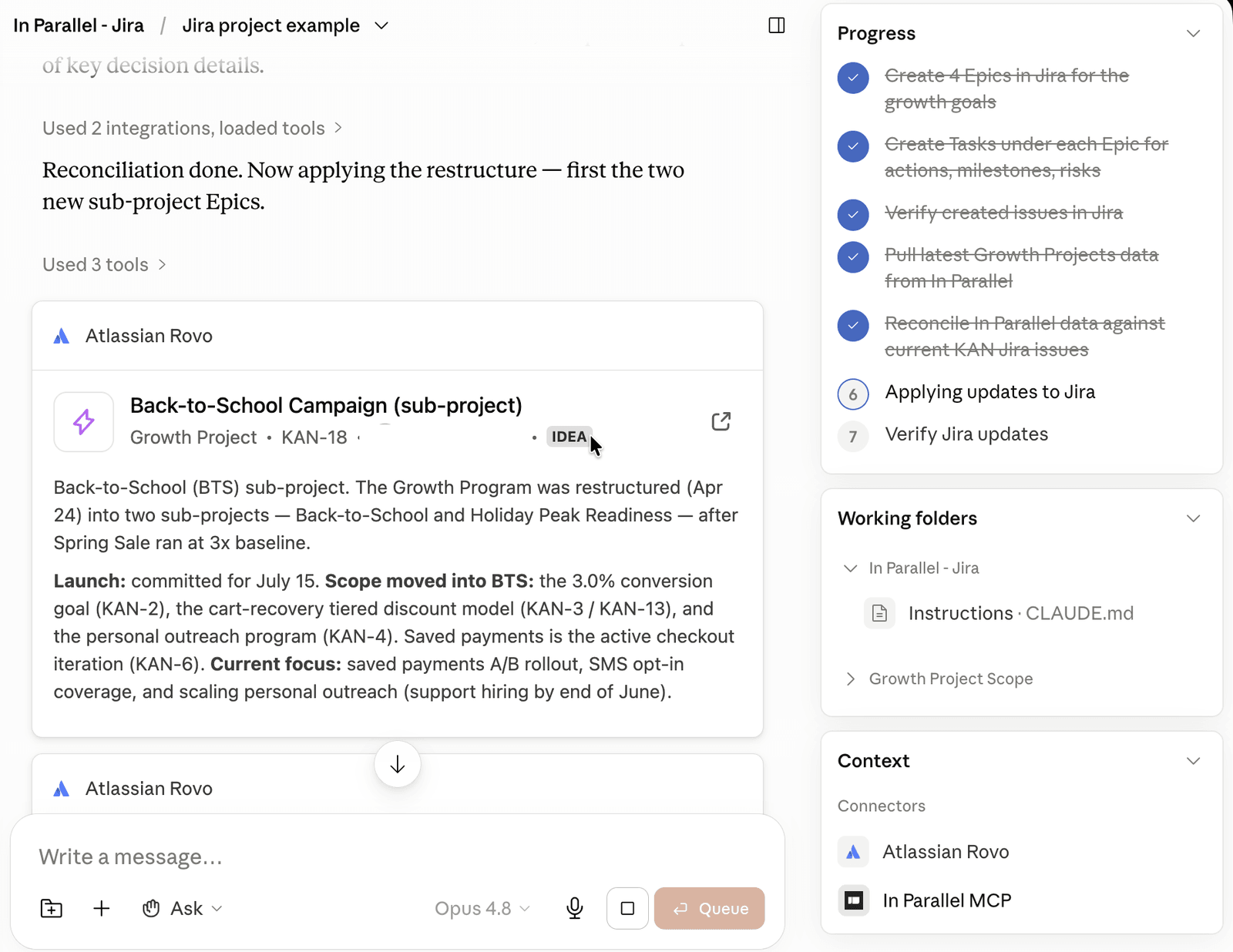This screenshot has width=1233, height=952.
Task: Click the step 6 number circle
Action: coord(853,394)
